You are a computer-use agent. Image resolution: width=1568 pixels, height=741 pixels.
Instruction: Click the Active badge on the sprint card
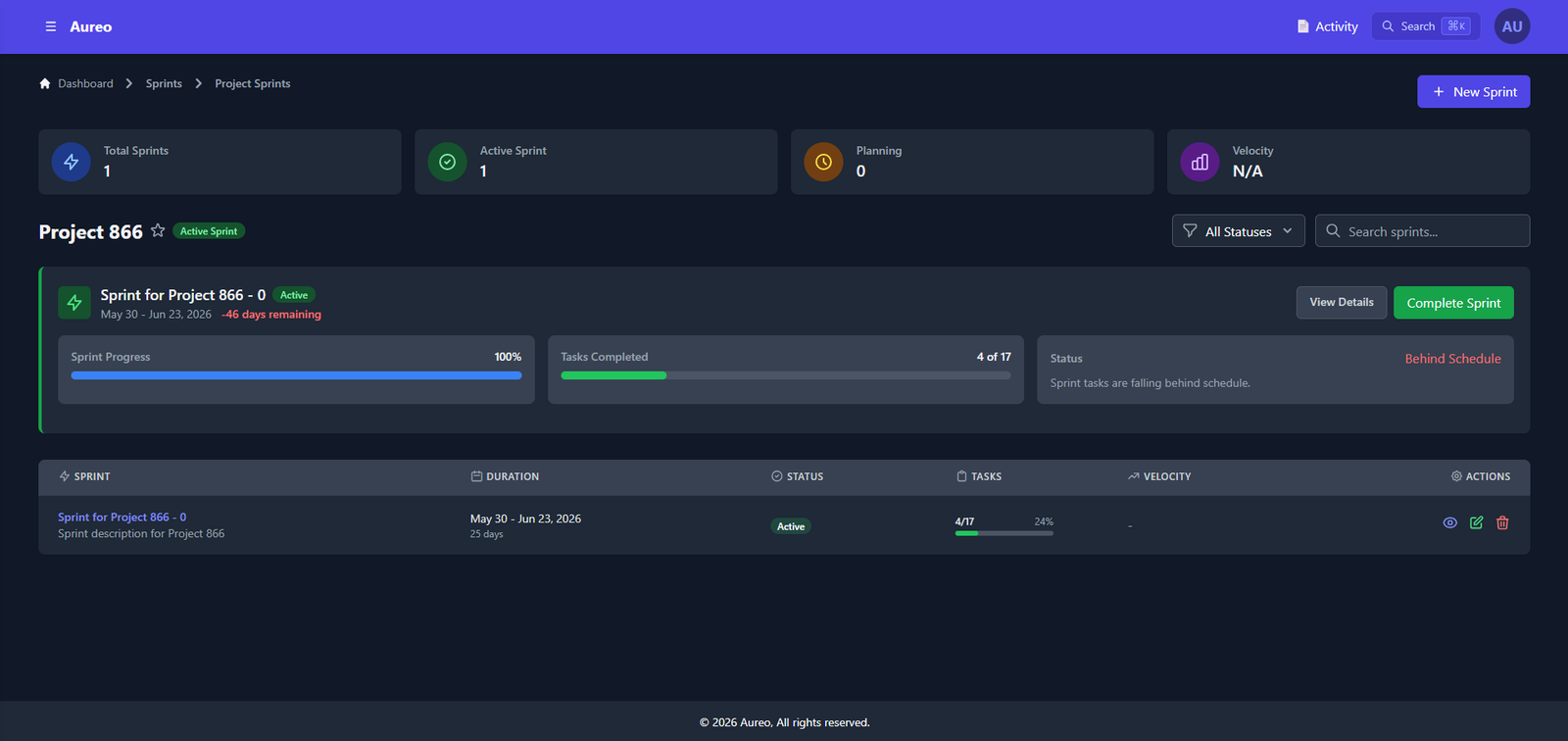pyautogui.click(x=294, y=295)
